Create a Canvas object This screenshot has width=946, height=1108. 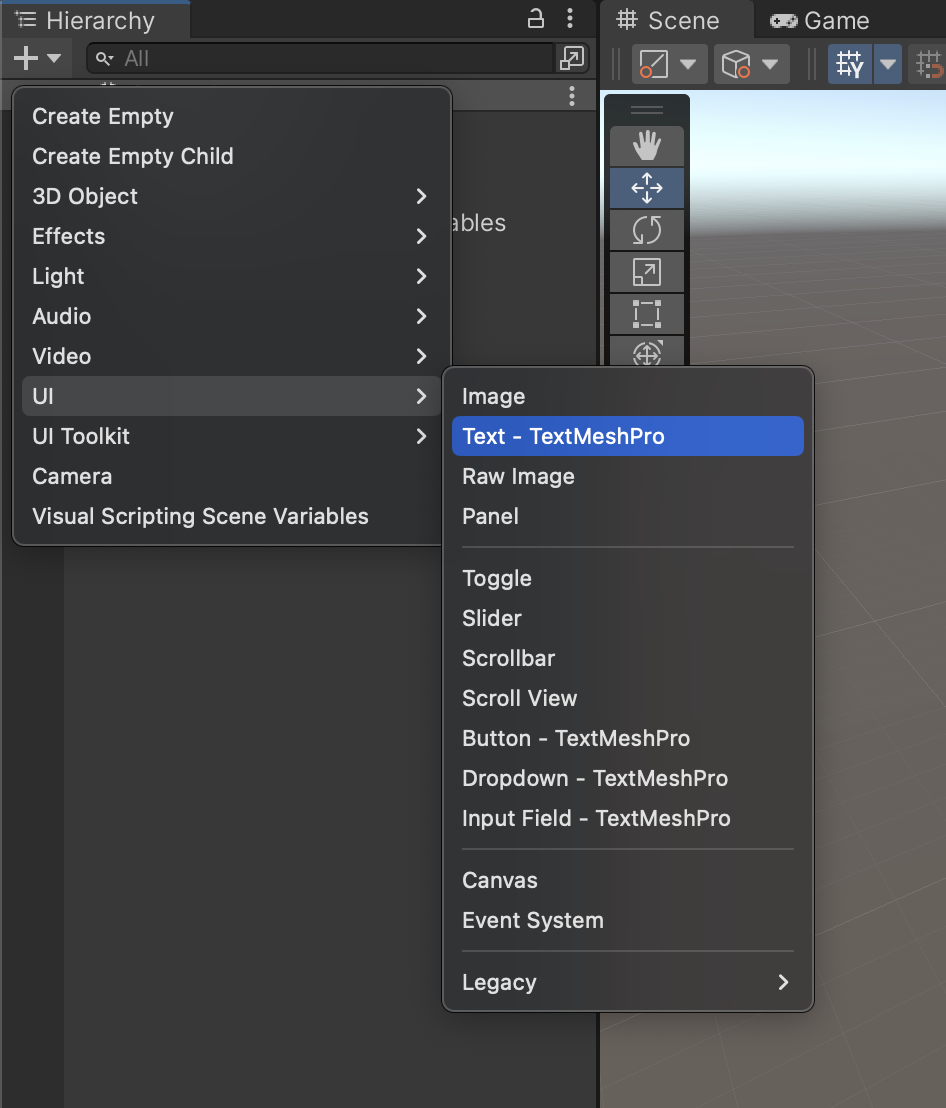coord(628,880)
